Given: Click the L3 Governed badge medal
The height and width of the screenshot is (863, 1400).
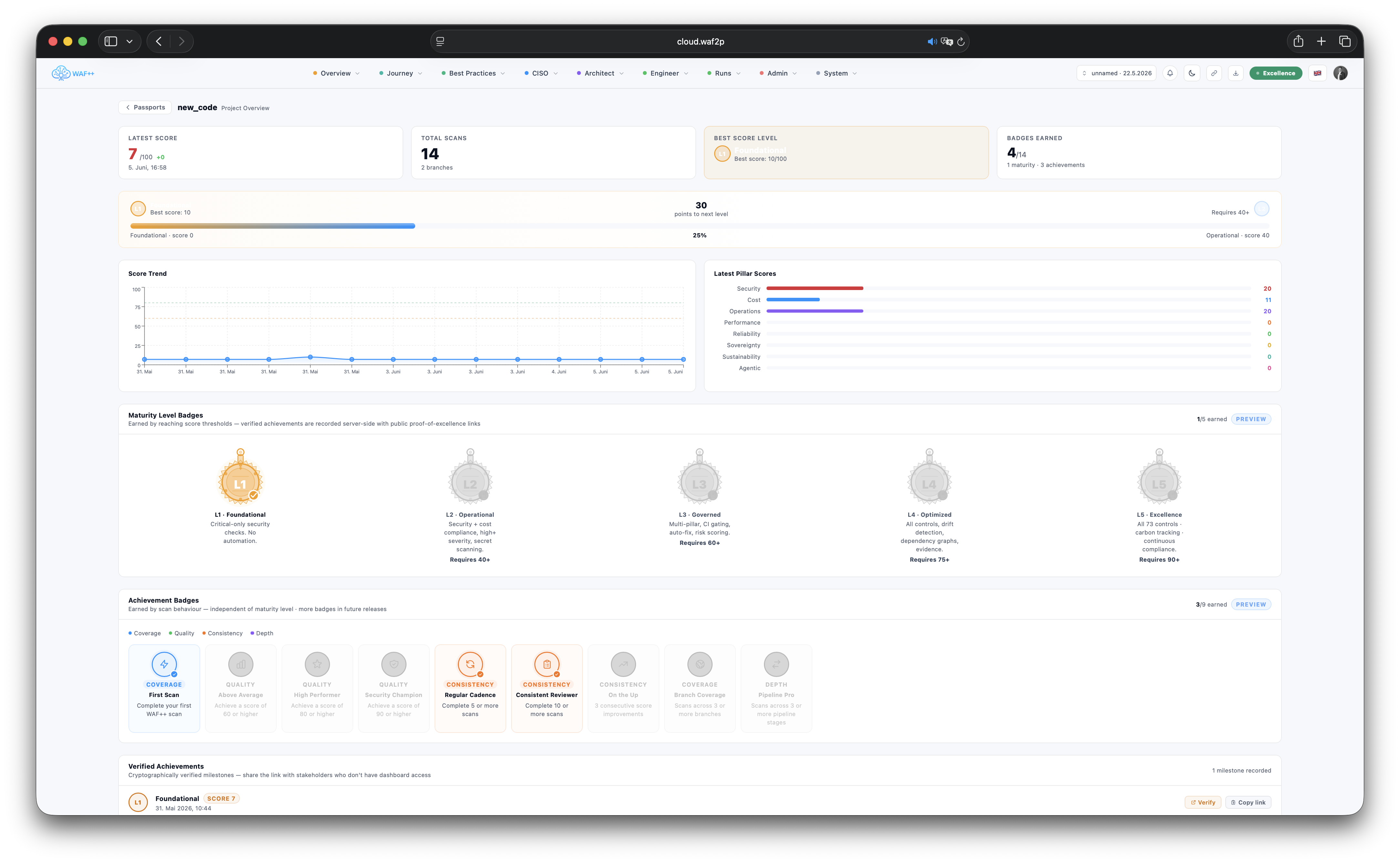Looking at the screenshot, I should (x=699, y=477).
